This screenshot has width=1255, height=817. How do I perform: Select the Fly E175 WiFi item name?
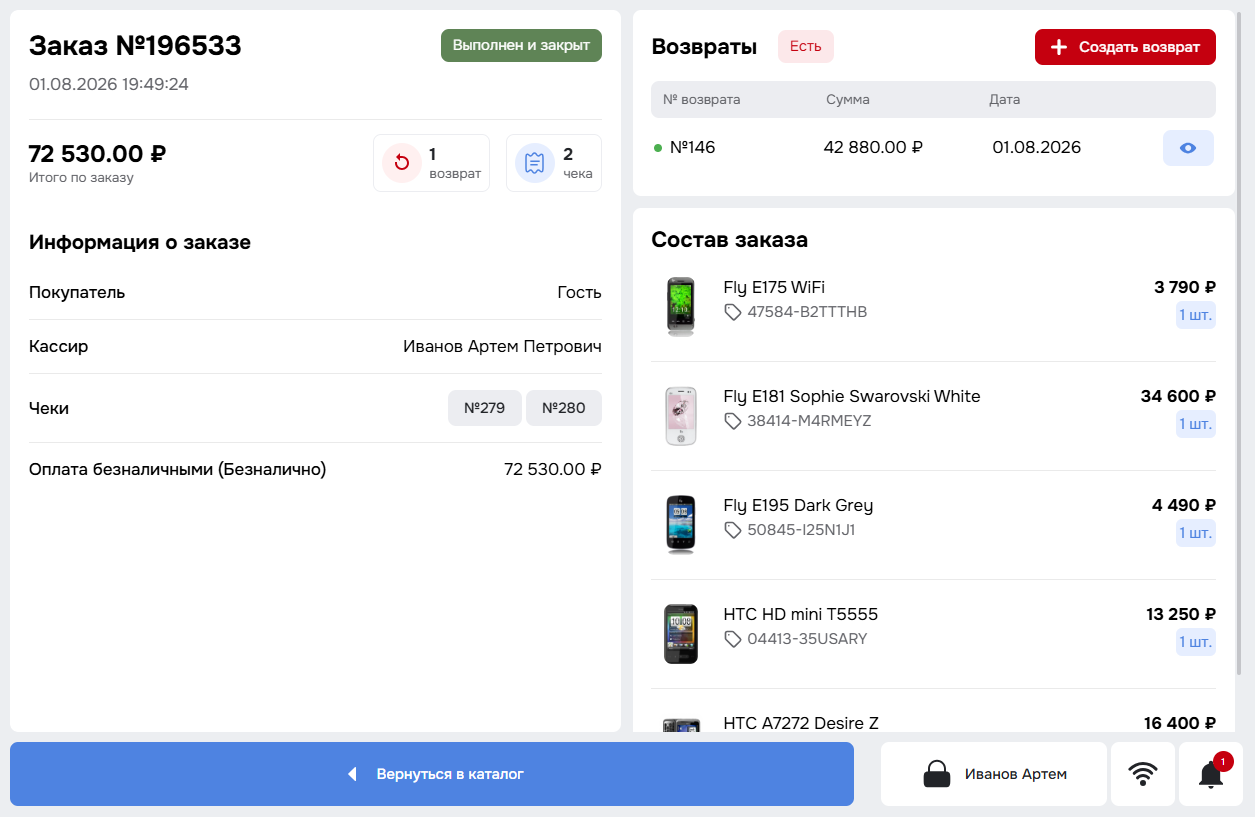[774, 287]
